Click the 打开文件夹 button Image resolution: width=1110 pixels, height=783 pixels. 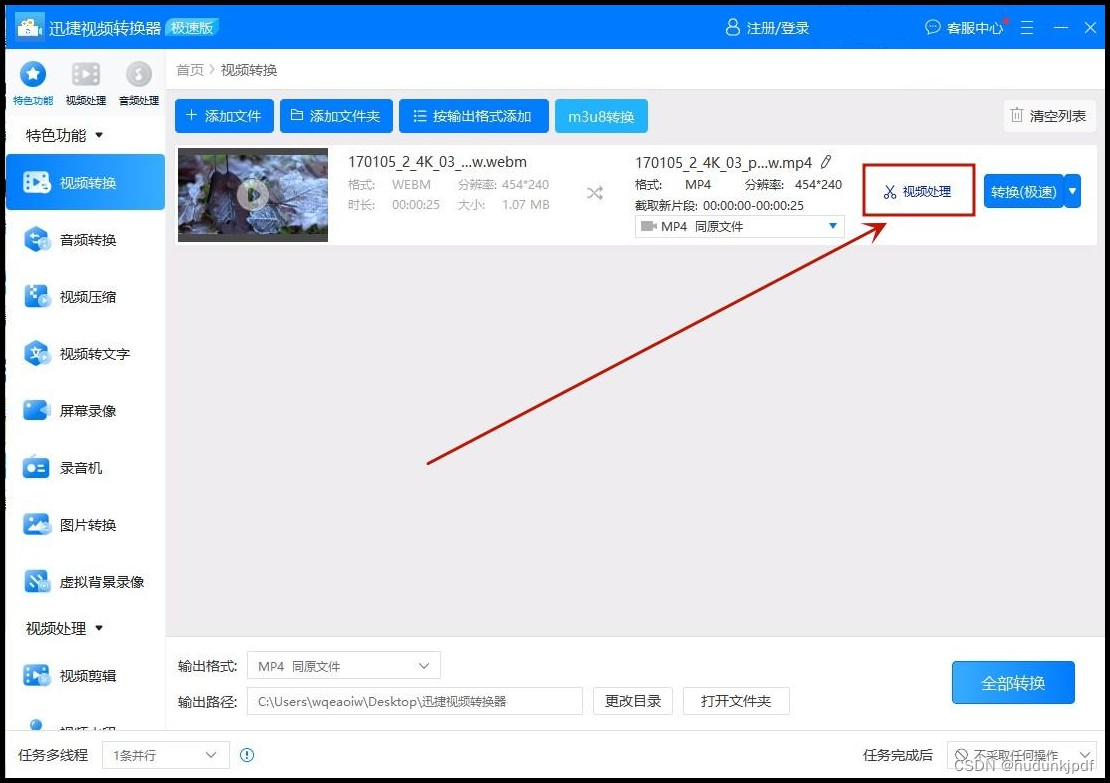736,701
